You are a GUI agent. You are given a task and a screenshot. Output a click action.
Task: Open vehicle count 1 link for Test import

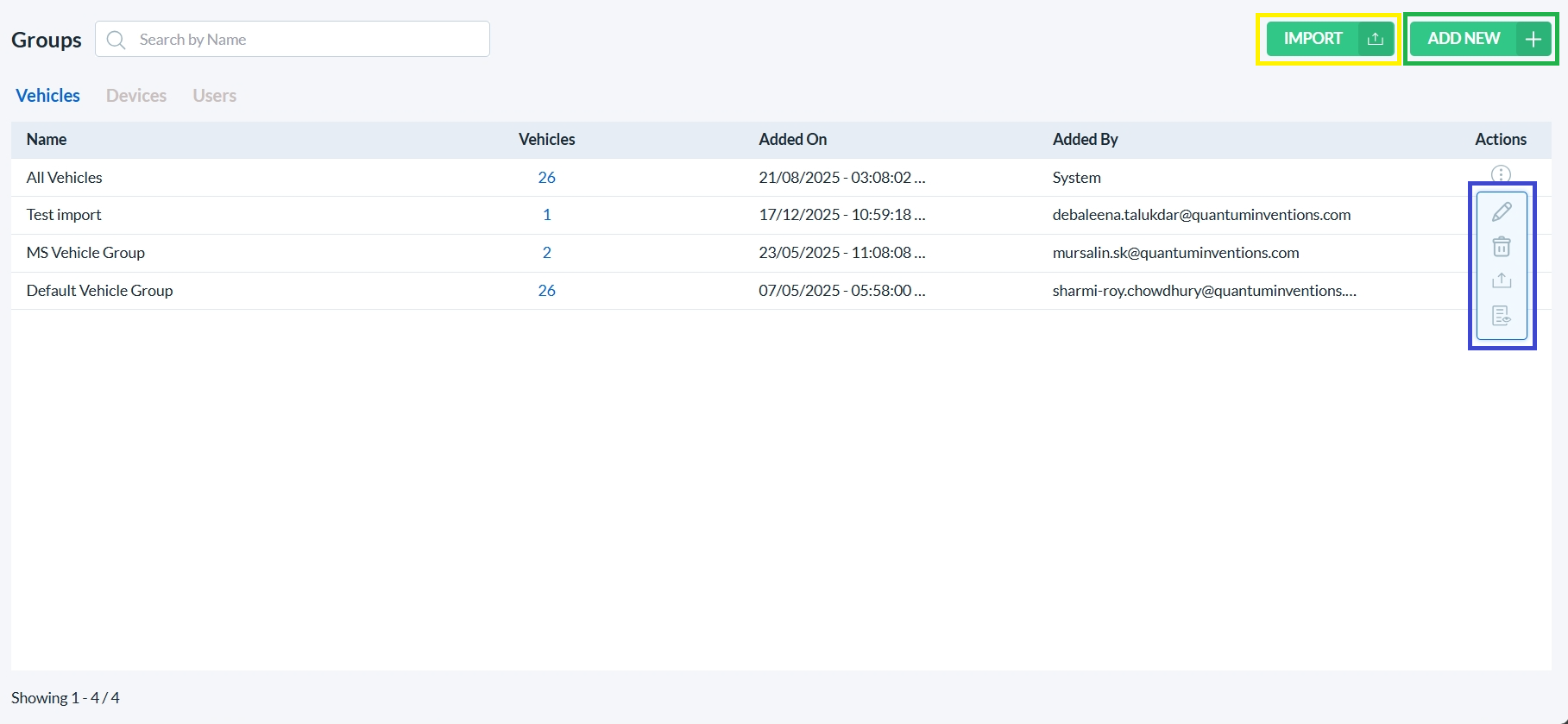pos(546,215)
